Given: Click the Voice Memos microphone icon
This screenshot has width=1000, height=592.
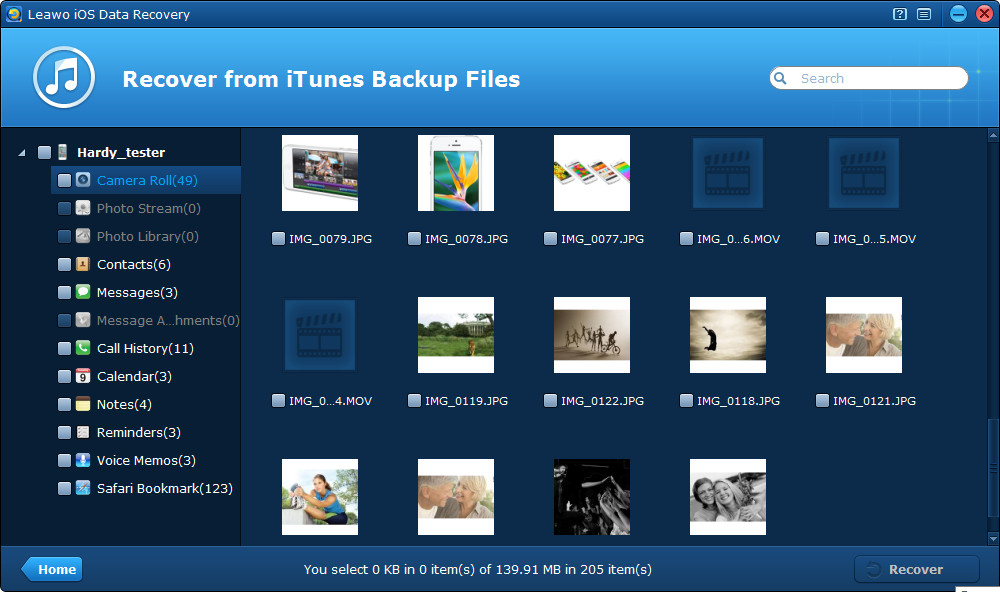Looking at the screenshot, I should pyautogui.click(x=83, y=460).
